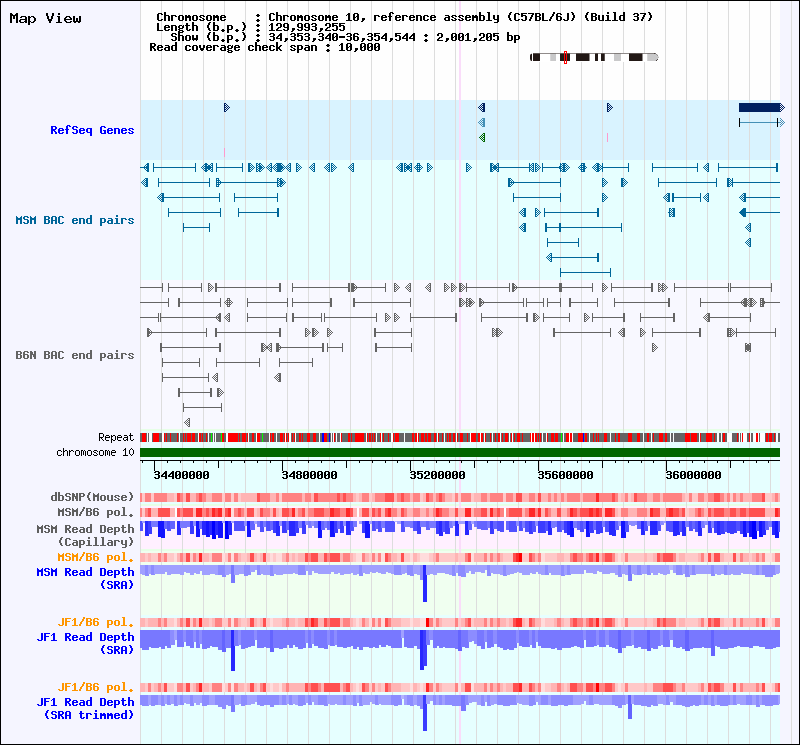Click the red marker on the chromosome ideogram

pyautogui.click(x=565, y=57)
